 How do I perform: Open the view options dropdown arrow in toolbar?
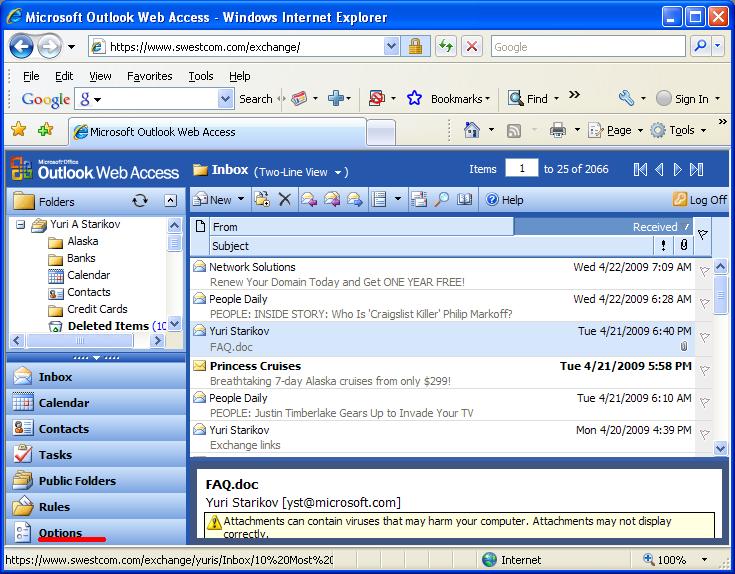[x=398, y=199]
